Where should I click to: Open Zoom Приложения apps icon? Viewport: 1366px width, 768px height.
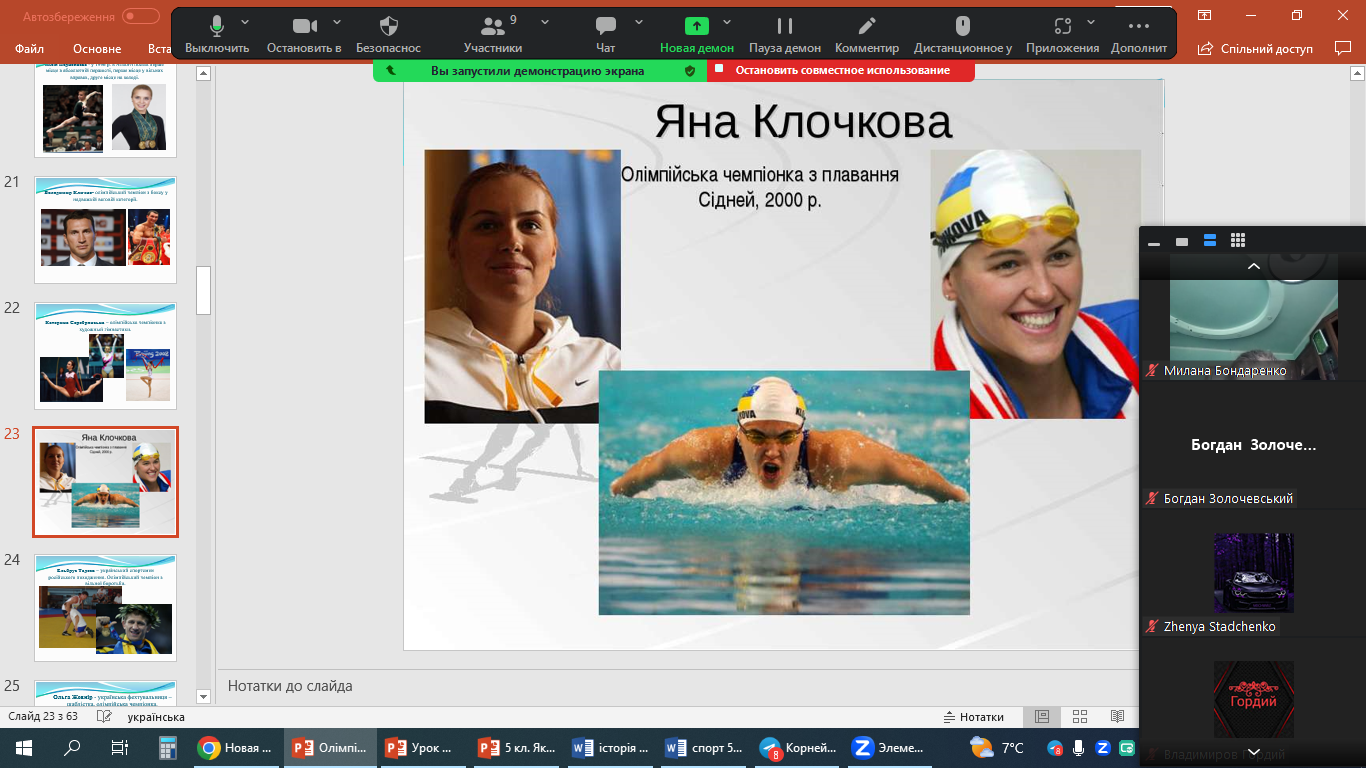click(1062, 35)
